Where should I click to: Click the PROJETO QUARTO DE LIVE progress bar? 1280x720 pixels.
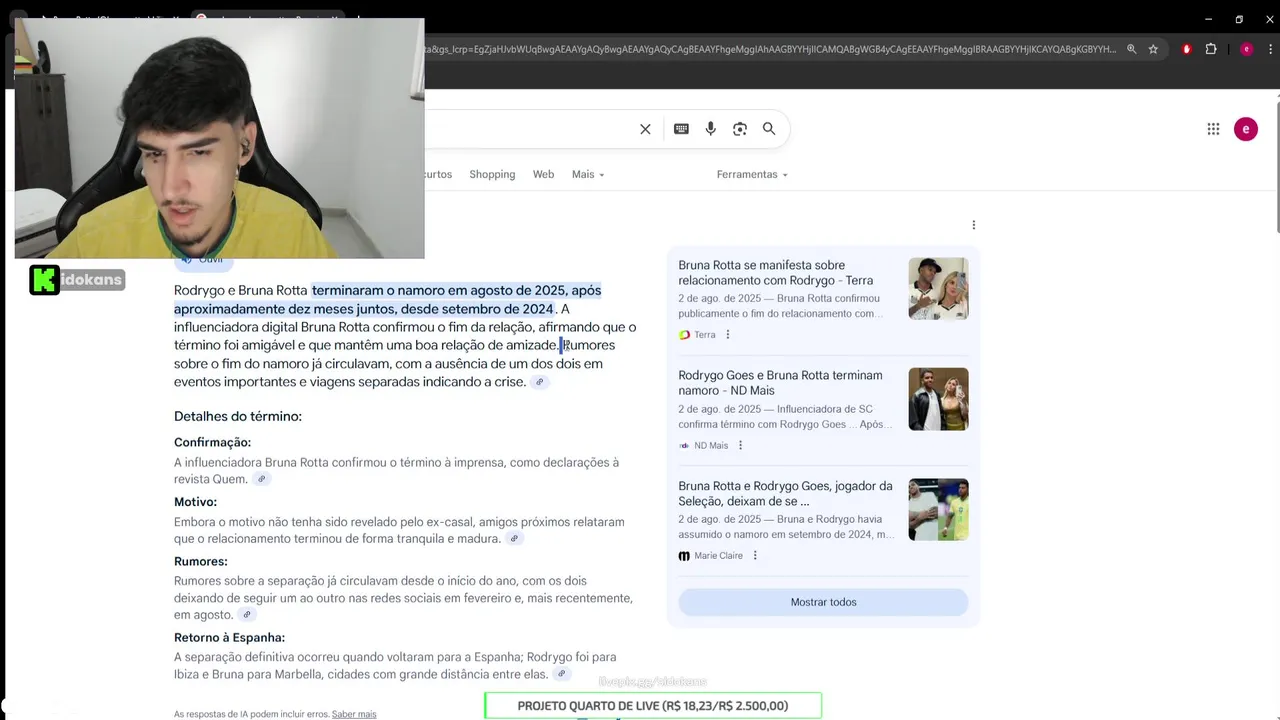[x=653, y=706]
